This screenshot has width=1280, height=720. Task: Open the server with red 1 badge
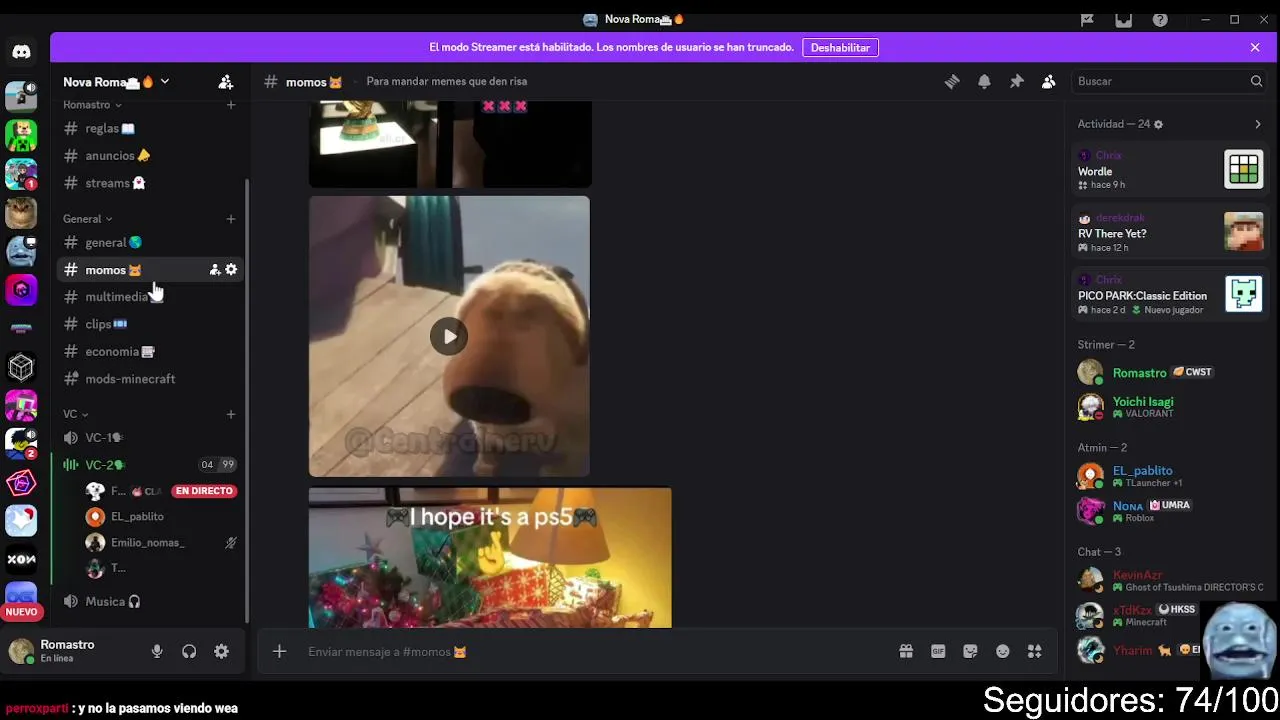click(x=21, y=174)
